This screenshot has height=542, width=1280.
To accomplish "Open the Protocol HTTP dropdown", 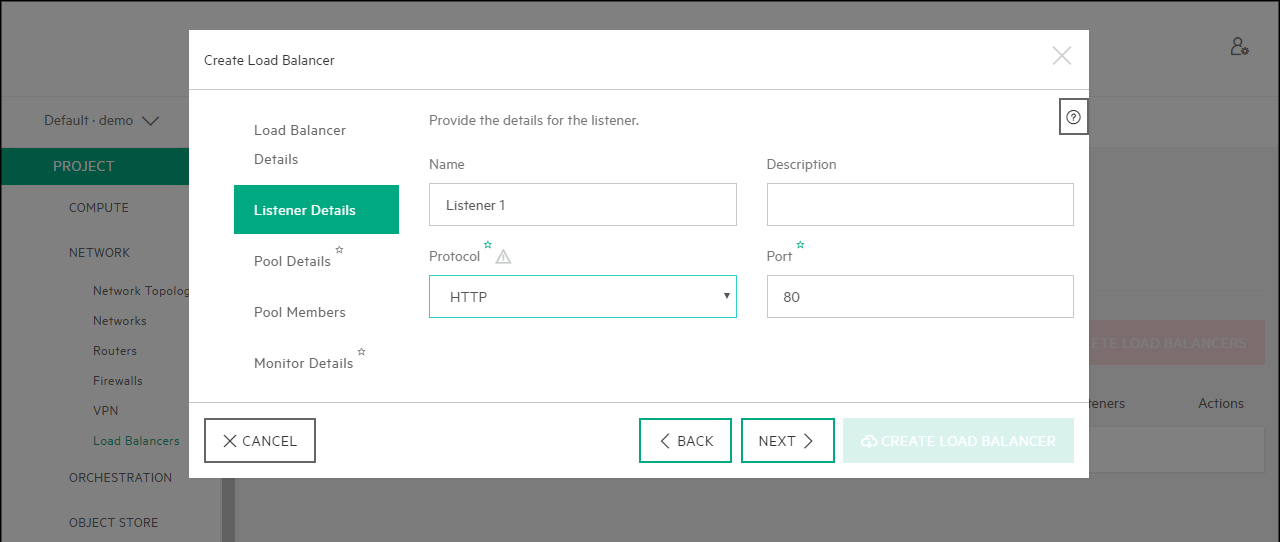I will pyautogui.click(x=582, y=297).
